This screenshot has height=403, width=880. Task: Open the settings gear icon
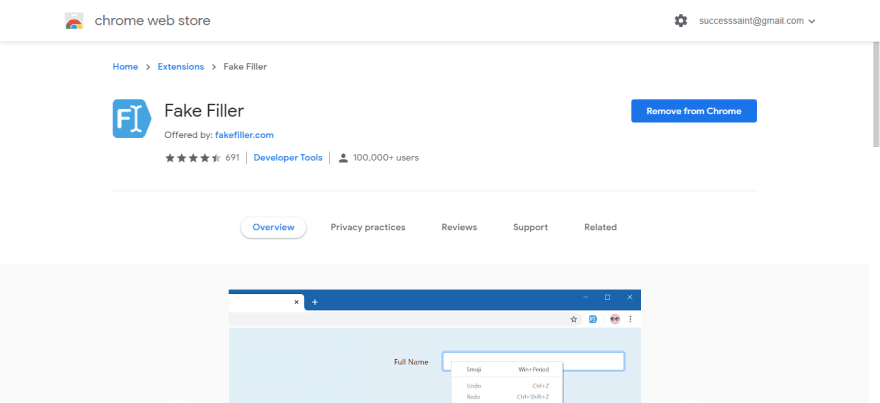[680, 21]
